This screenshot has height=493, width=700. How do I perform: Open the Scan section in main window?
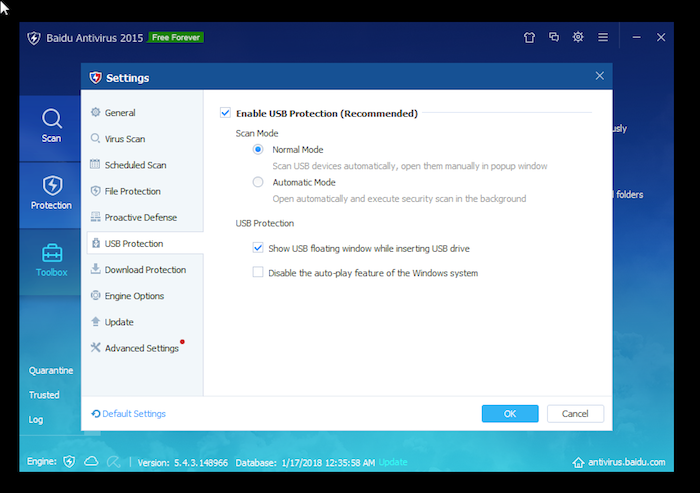(x=51, y=126)
